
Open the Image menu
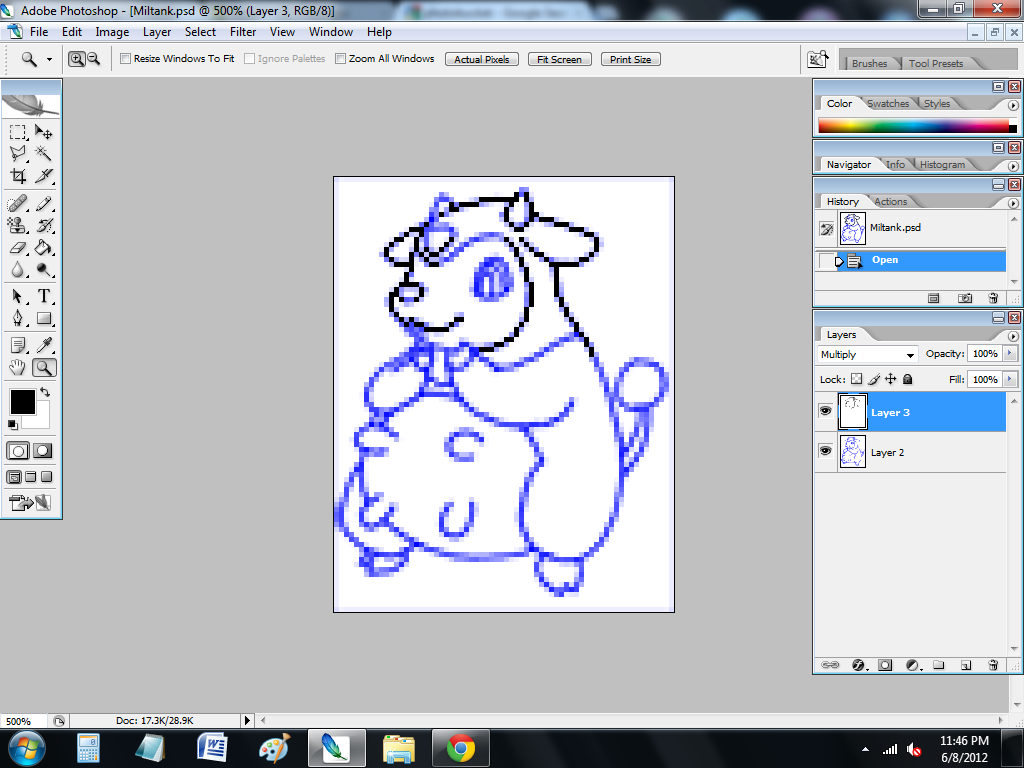112,32
